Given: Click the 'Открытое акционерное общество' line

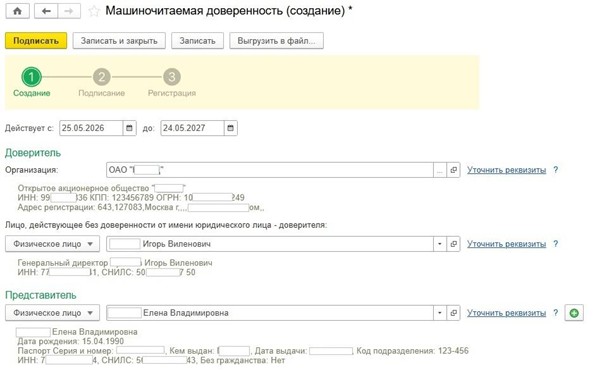Looking at the screenshot, I should click(102, 188).
